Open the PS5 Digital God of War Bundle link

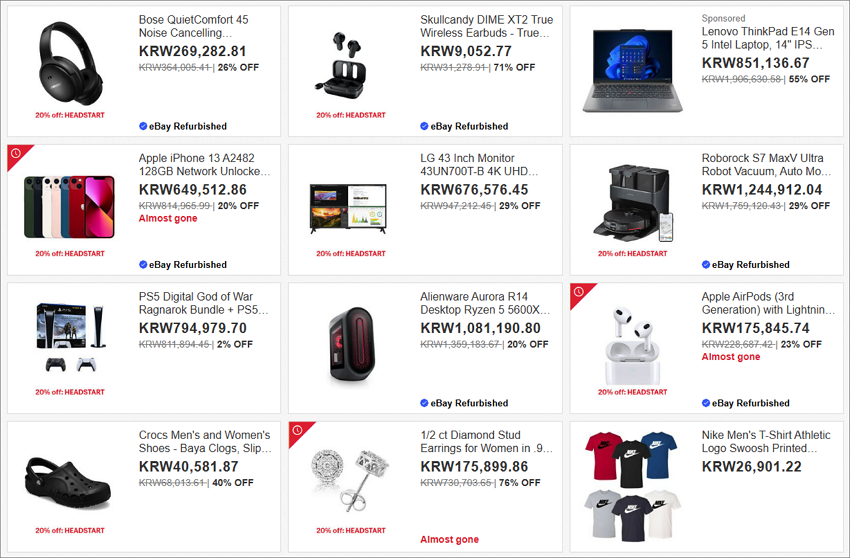(203, 303)
